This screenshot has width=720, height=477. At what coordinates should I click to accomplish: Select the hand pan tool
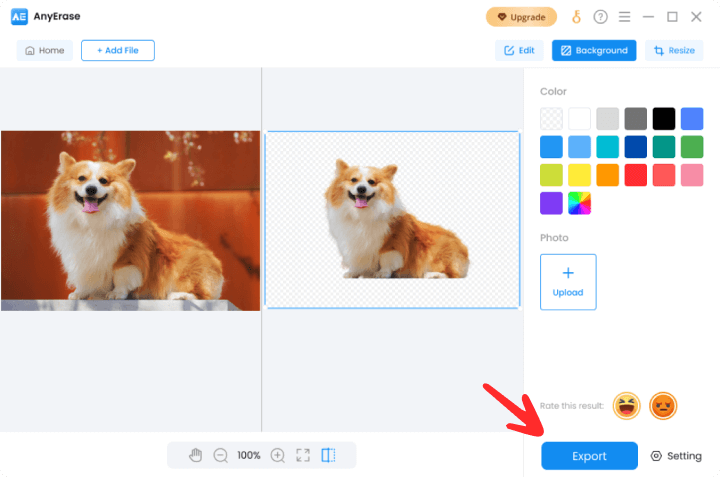pos(196,455)
